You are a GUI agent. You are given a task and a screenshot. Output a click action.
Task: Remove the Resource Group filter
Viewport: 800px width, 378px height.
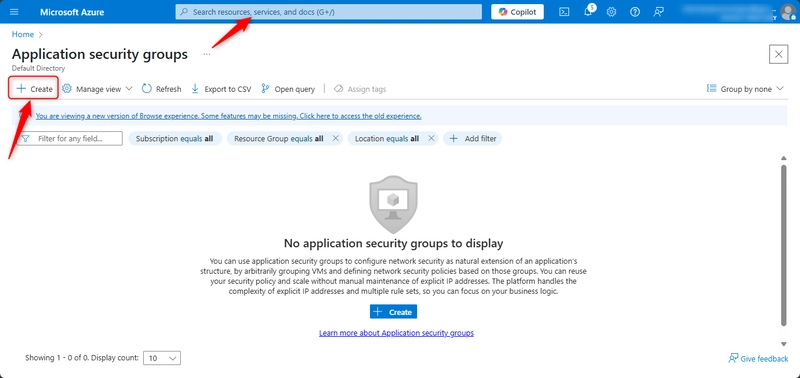(335, 138)
